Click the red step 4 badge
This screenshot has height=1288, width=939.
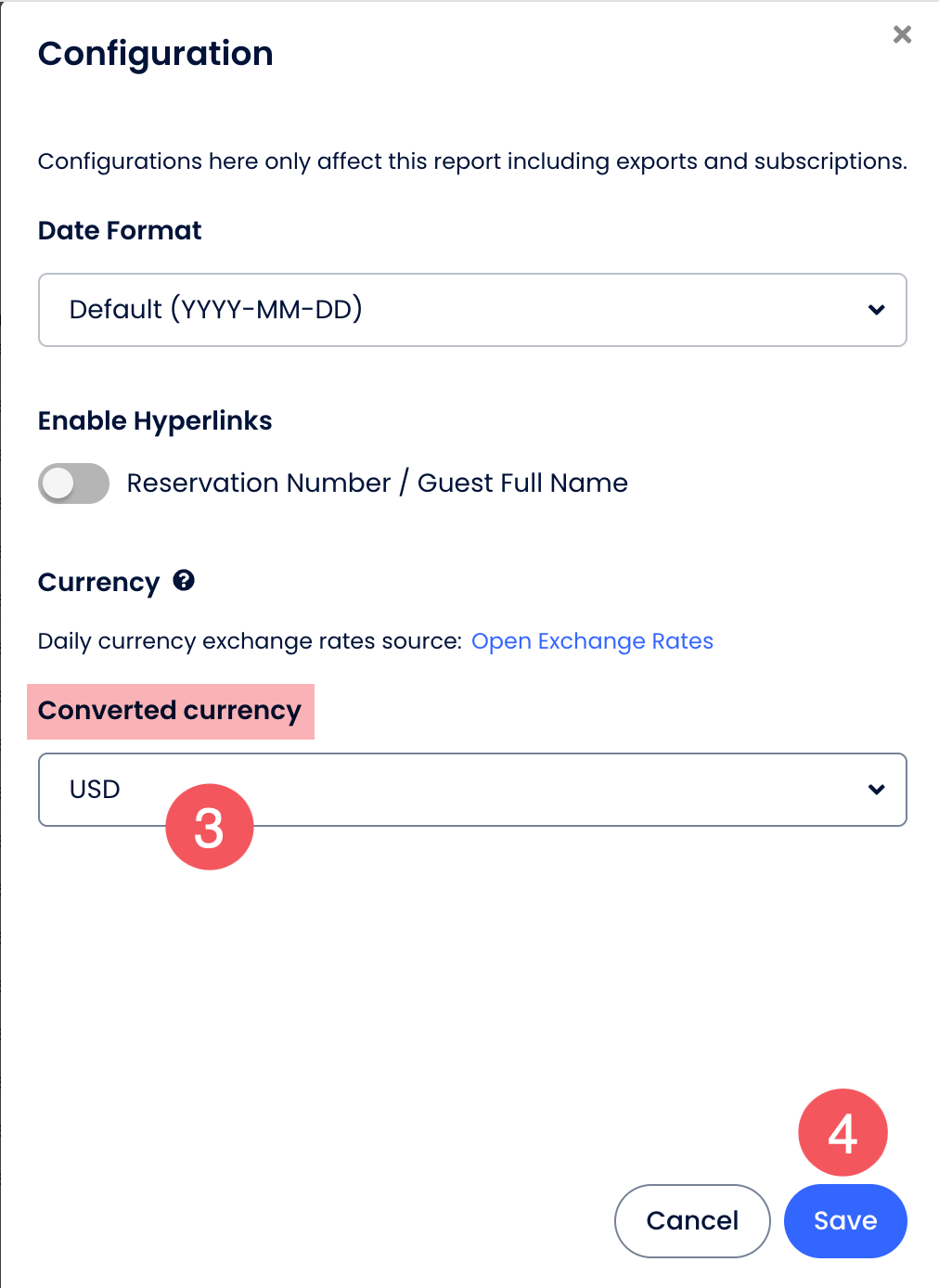843,1133
